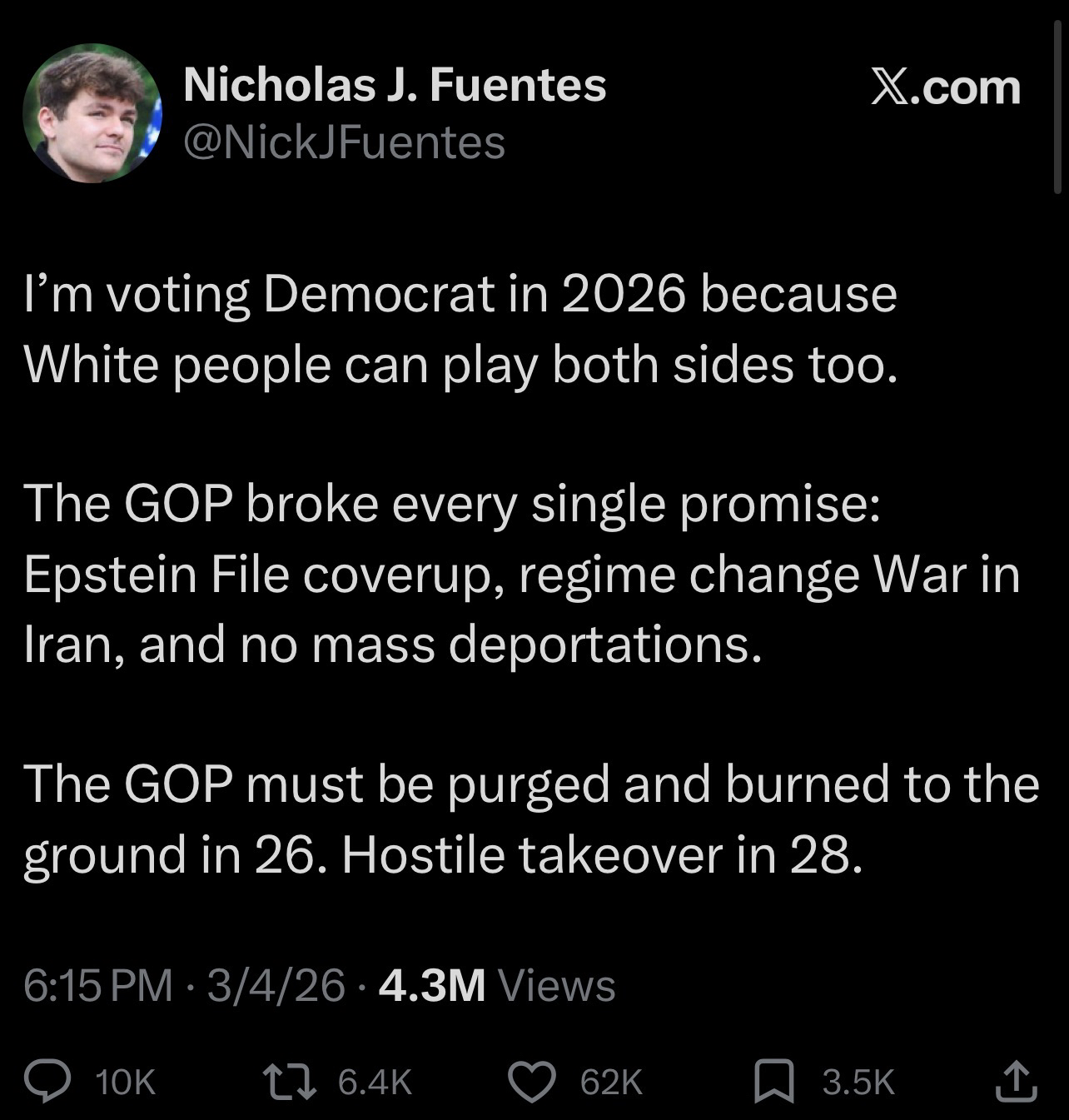Click the reply speech bubble icon

pyautogui.click(x=51, y=1081)
